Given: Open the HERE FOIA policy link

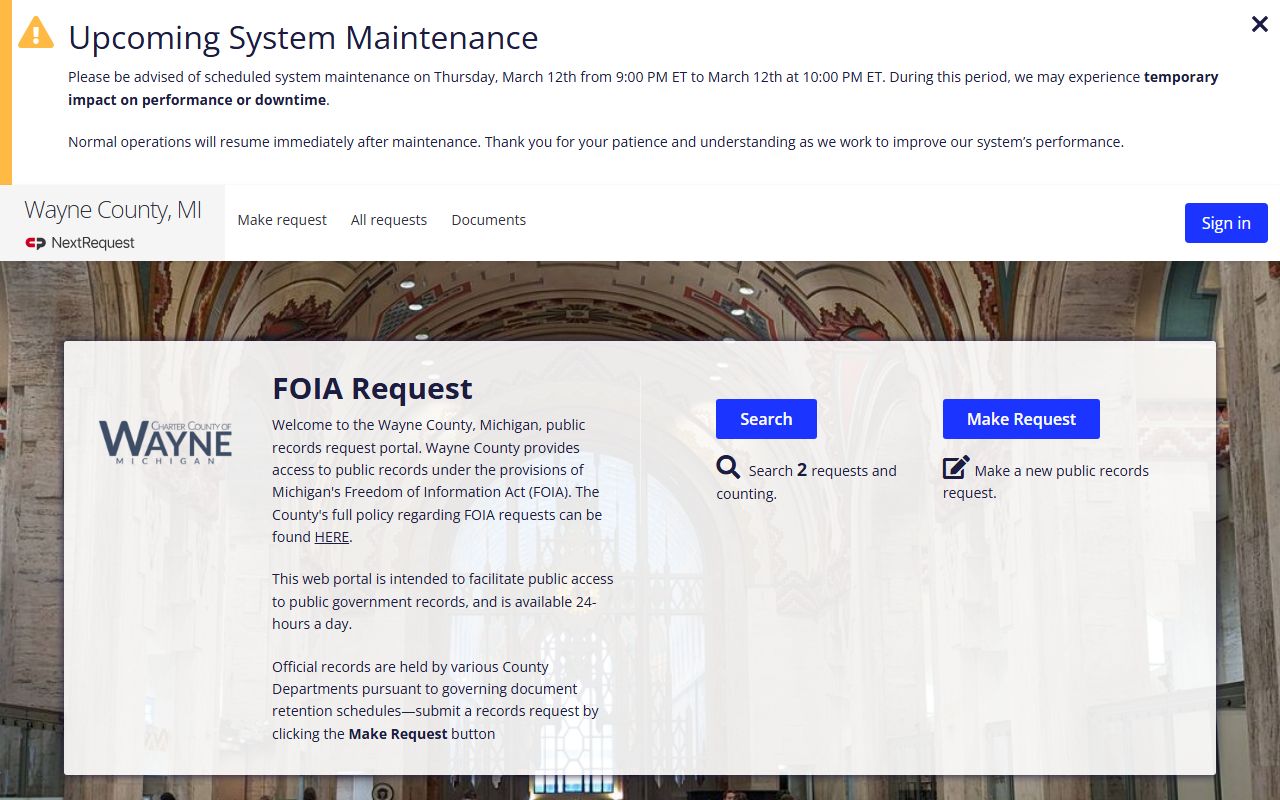Looking at the screenshot, I should coord(332,537).
